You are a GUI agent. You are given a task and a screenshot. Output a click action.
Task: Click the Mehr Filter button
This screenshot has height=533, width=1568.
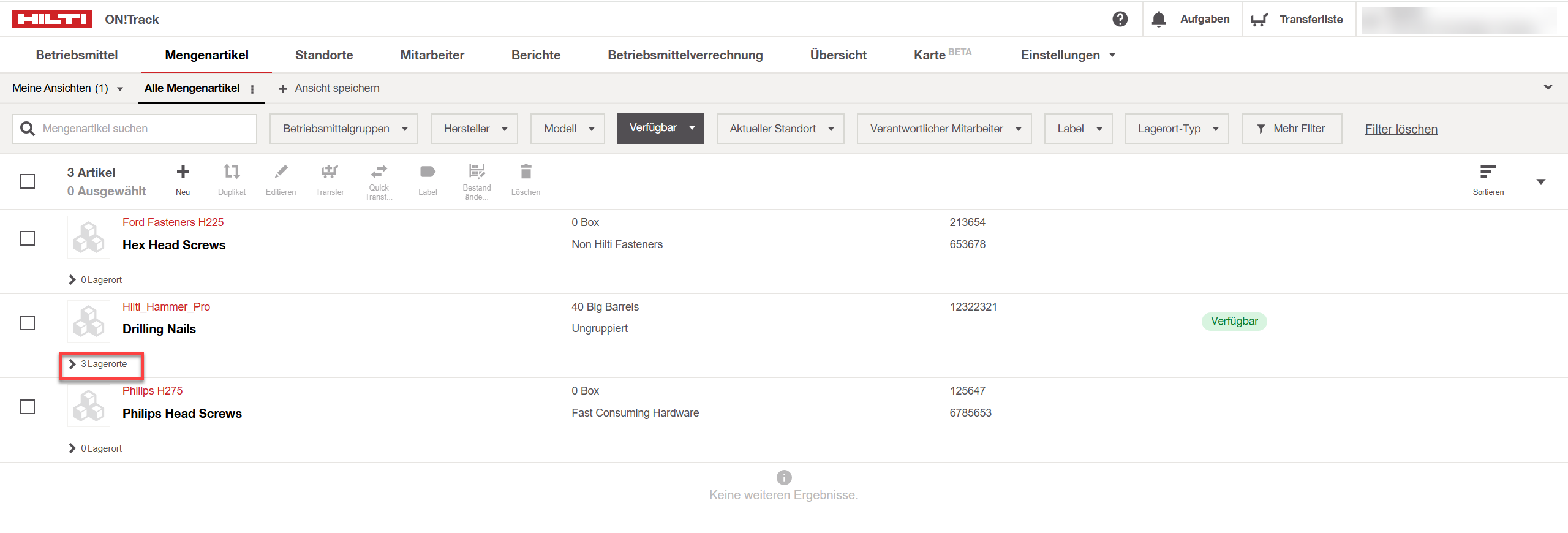tap(1292, 129)
